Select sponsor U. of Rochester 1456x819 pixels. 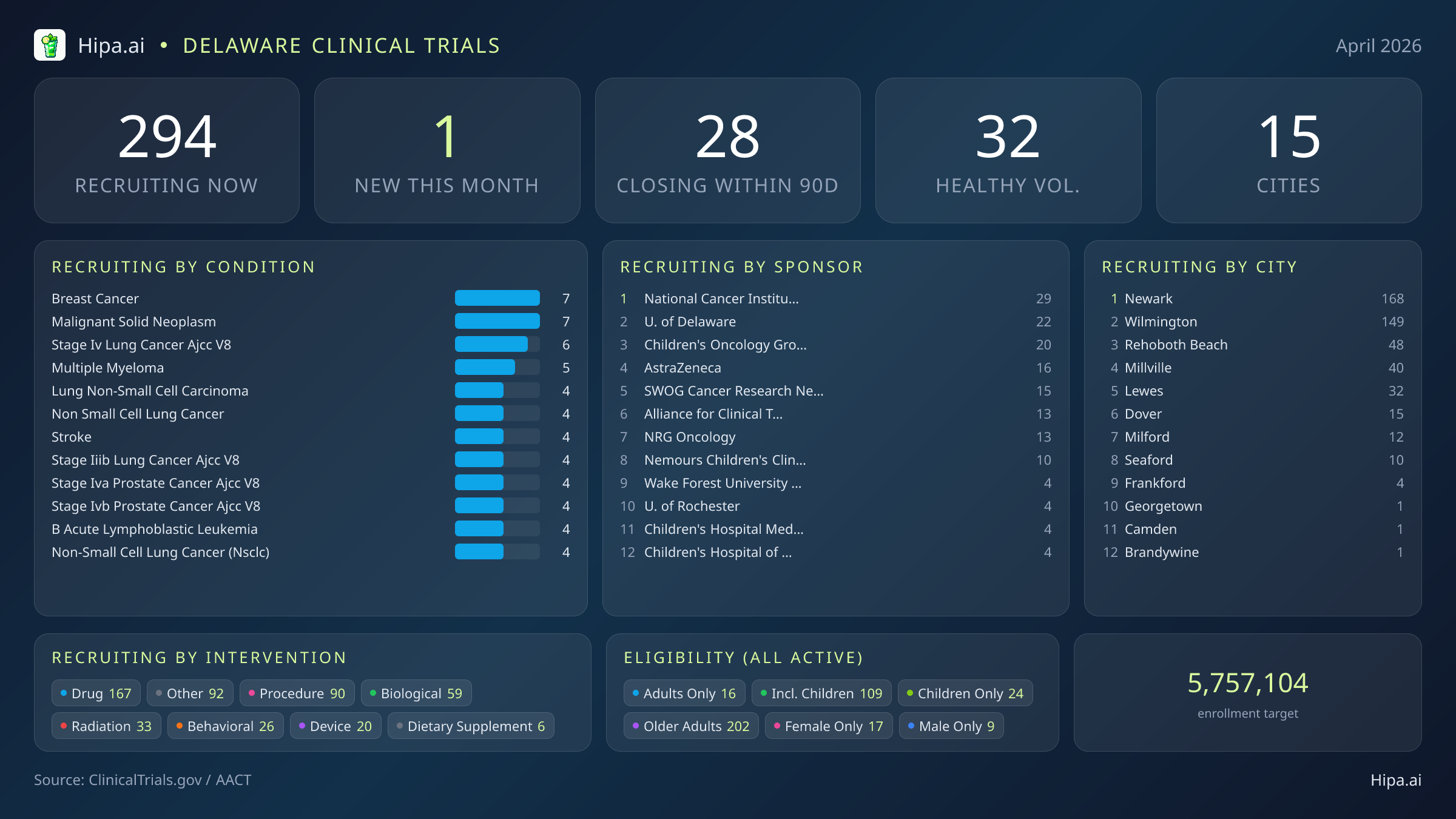coord(835,506)
